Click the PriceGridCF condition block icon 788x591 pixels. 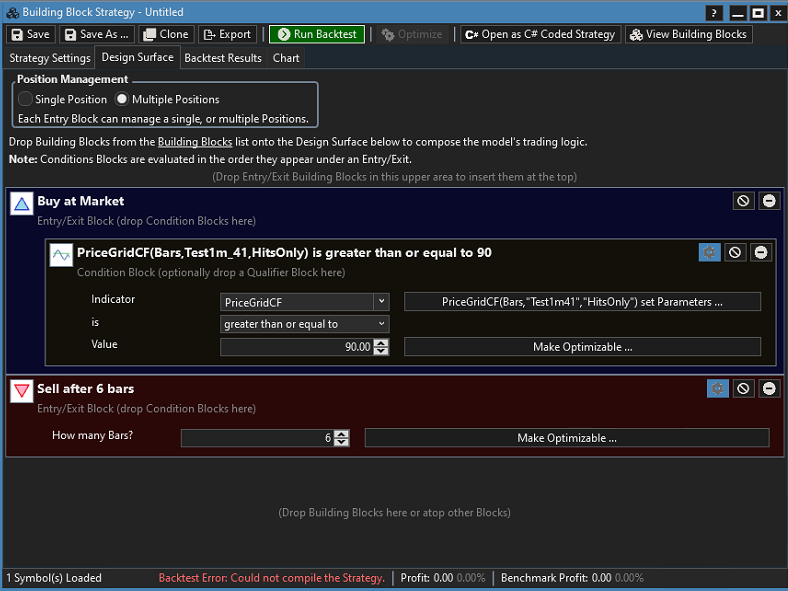coord(61,255)
